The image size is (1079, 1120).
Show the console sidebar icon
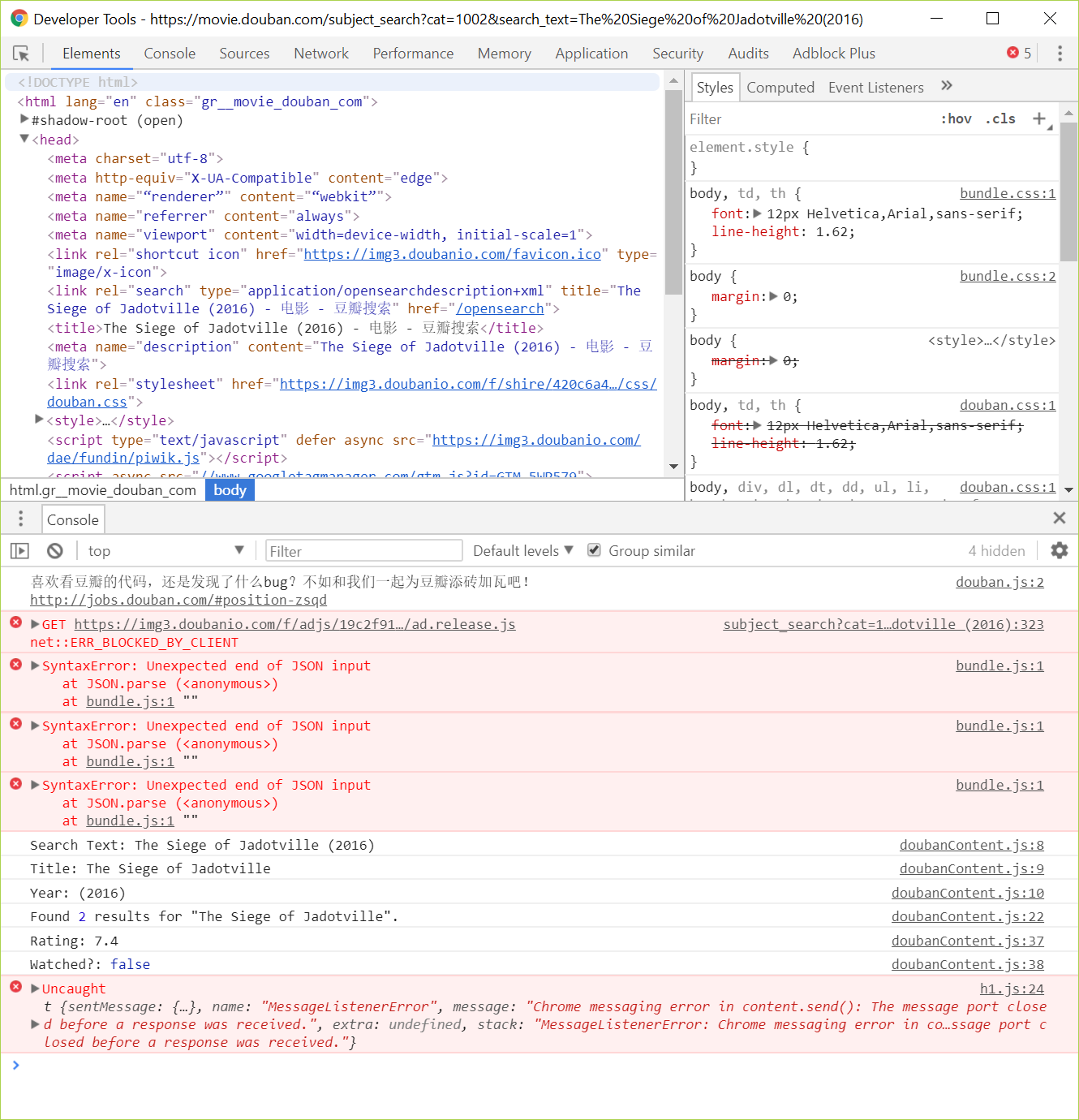pos(19,551)
